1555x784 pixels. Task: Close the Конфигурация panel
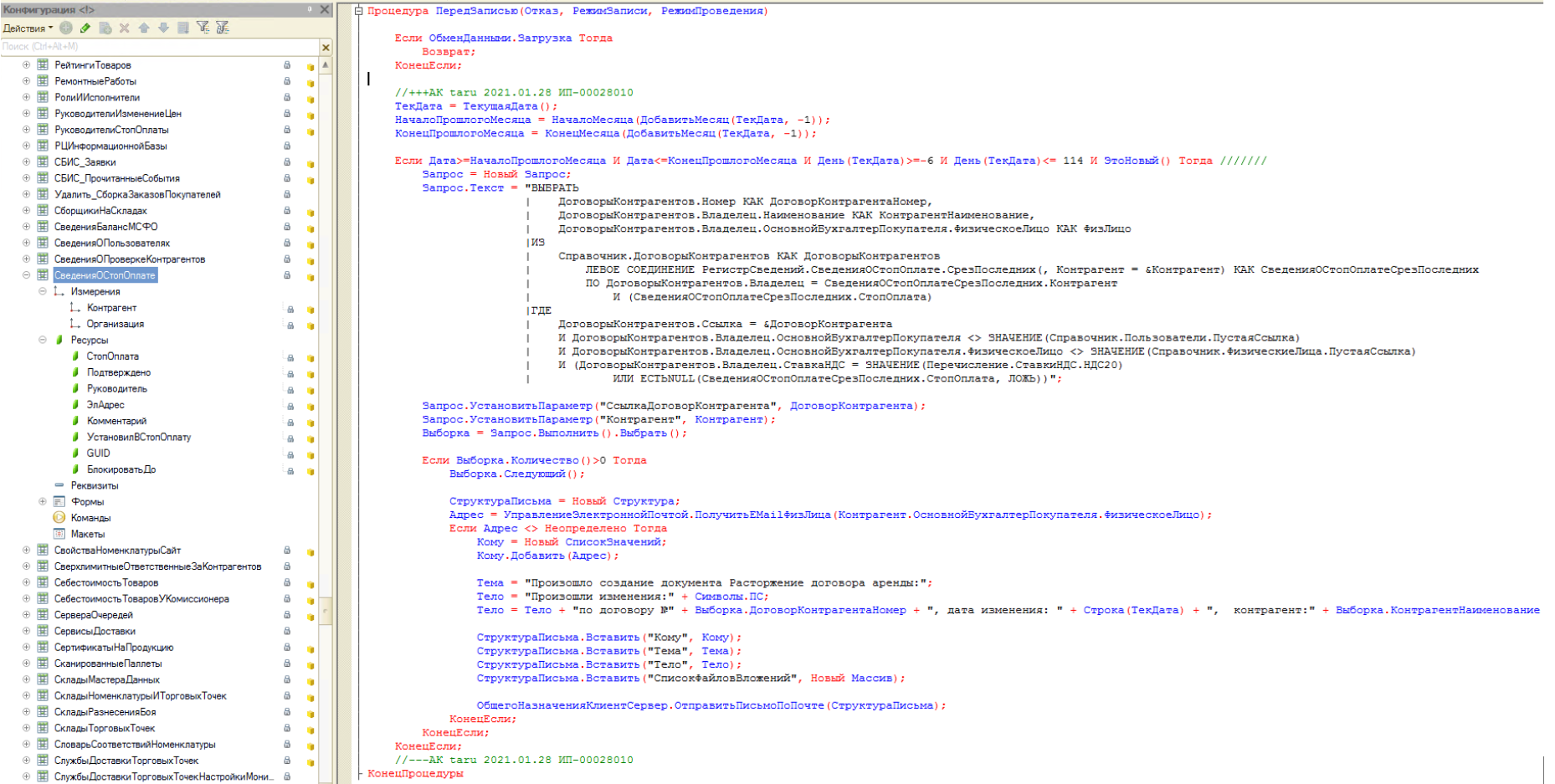click(325, 9)
